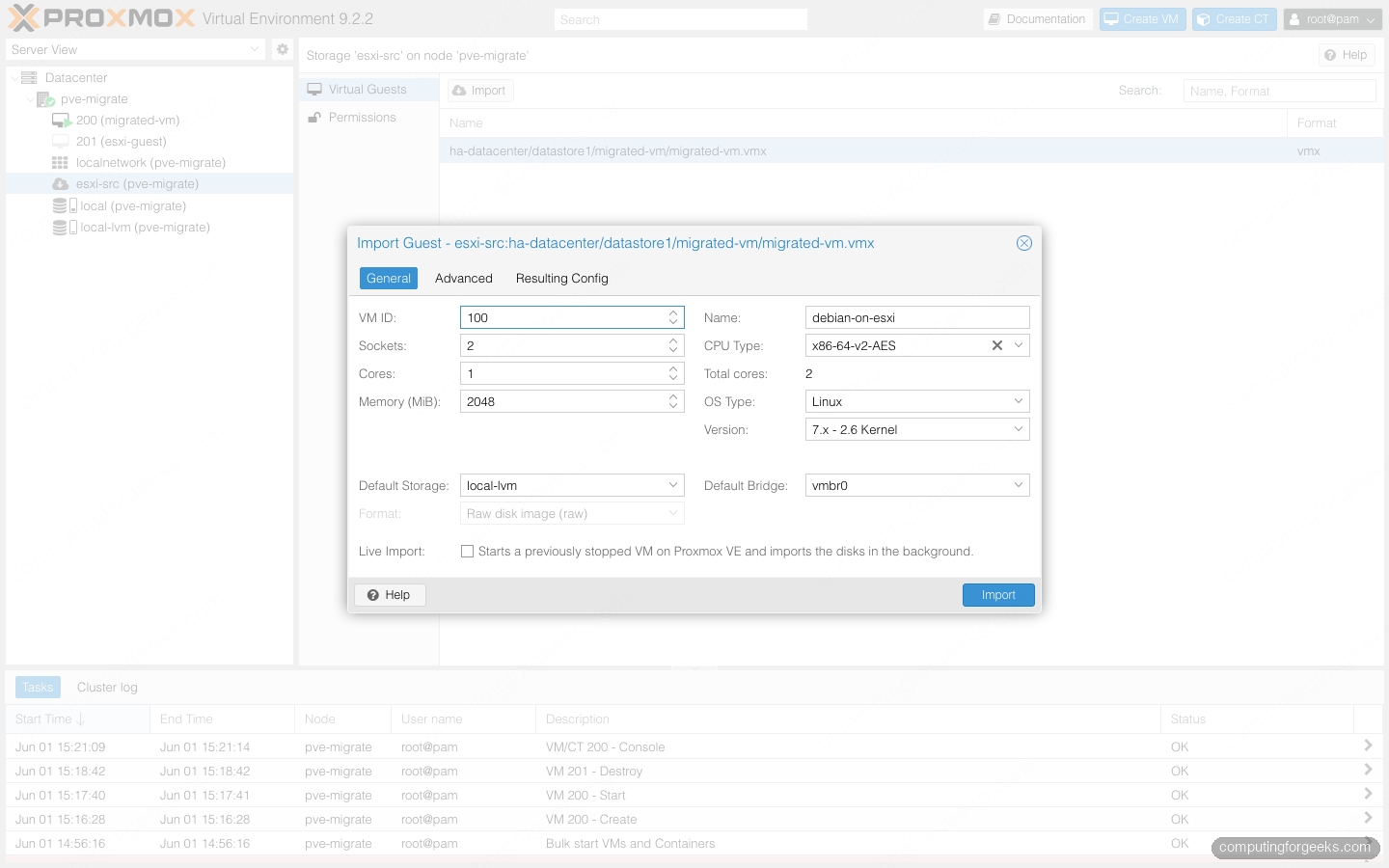1389x868 pixels.
Task: Enable the Live Import checkbox
Action: click(x=468, y=552)
